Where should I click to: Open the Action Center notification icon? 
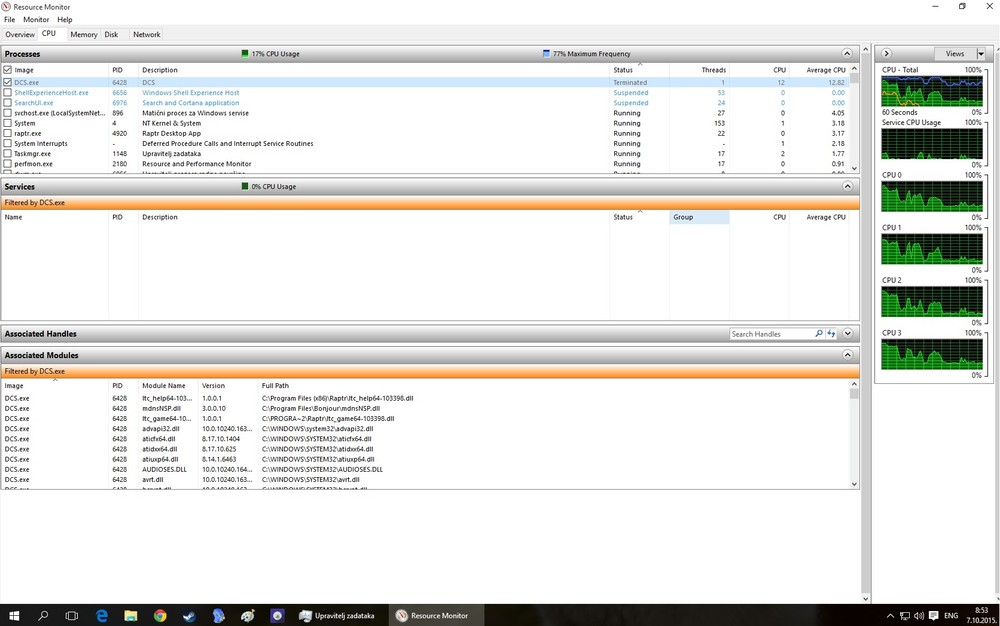click(934, 616)
